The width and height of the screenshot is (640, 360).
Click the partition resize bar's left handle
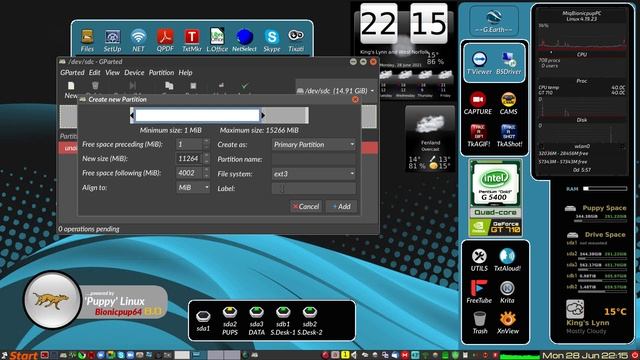pos(132,116)
